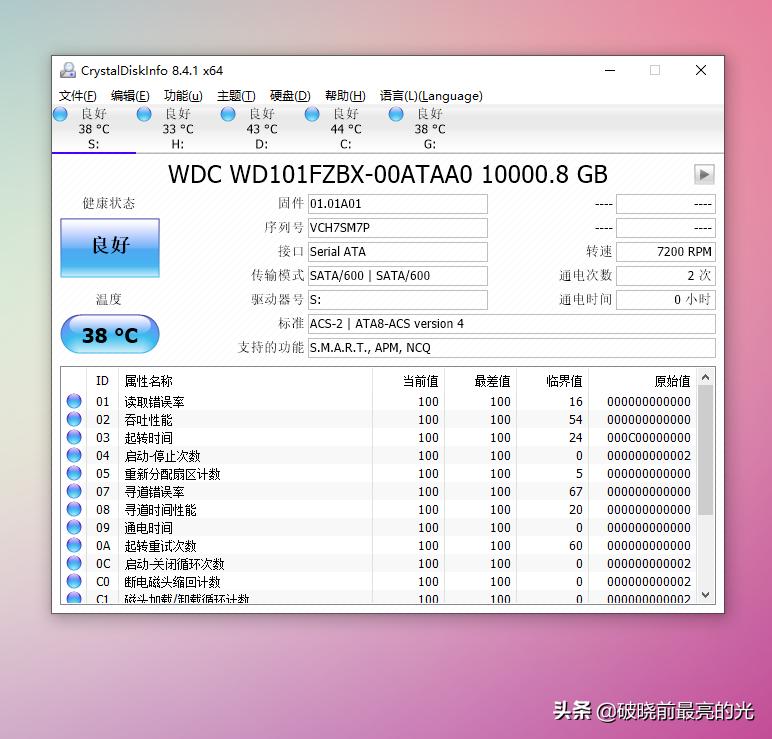Click status orb for attribute 03 起转时间

[x=74, y=437]
